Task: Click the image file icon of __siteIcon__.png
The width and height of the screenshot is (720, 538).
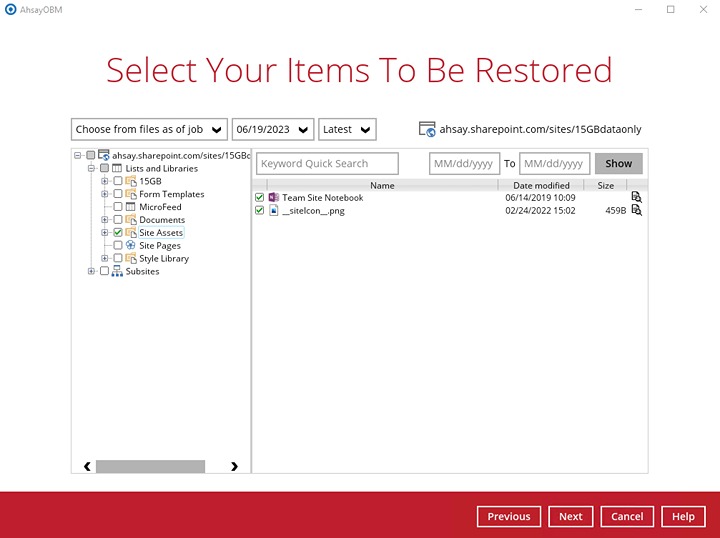Action: (274, 210)
